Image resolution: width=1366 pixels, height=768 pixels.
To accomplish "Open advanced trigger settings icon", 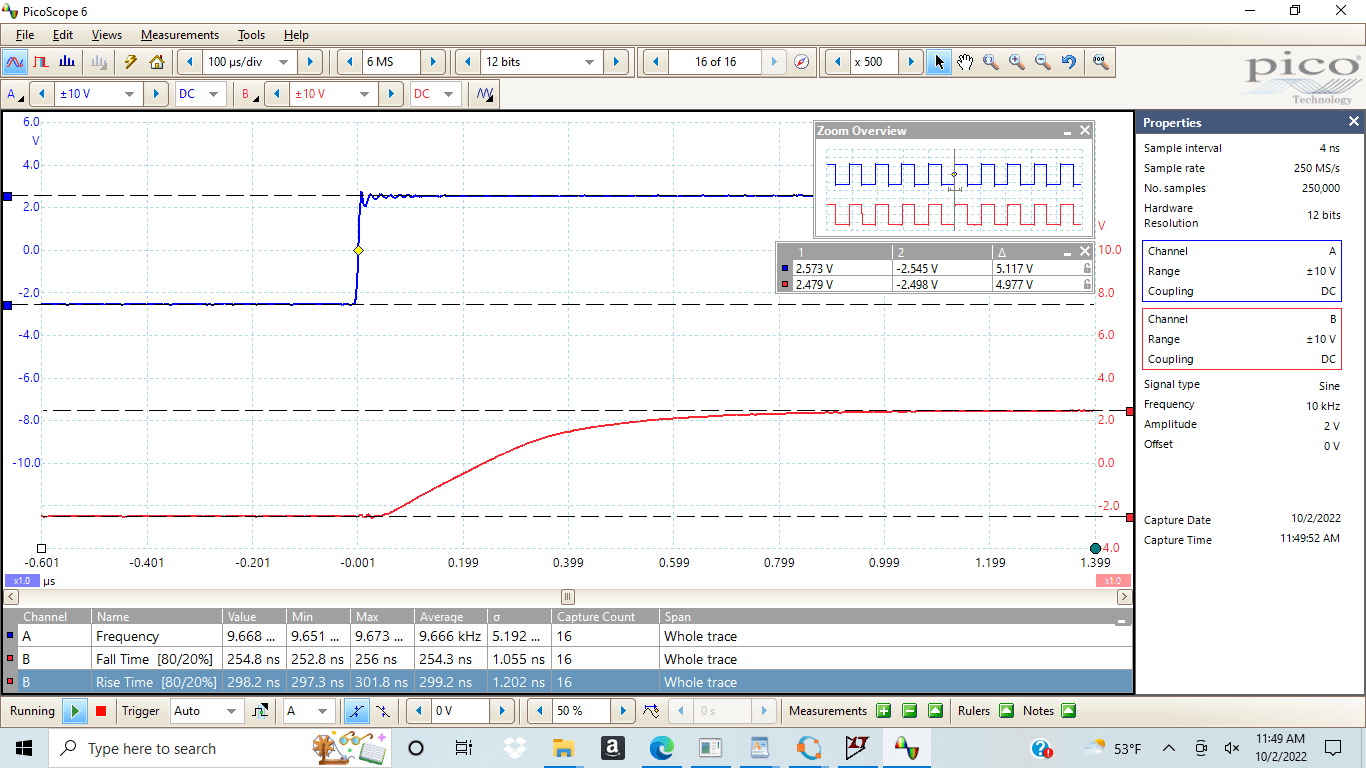I will pyautogui.click(x=261, y=711).
